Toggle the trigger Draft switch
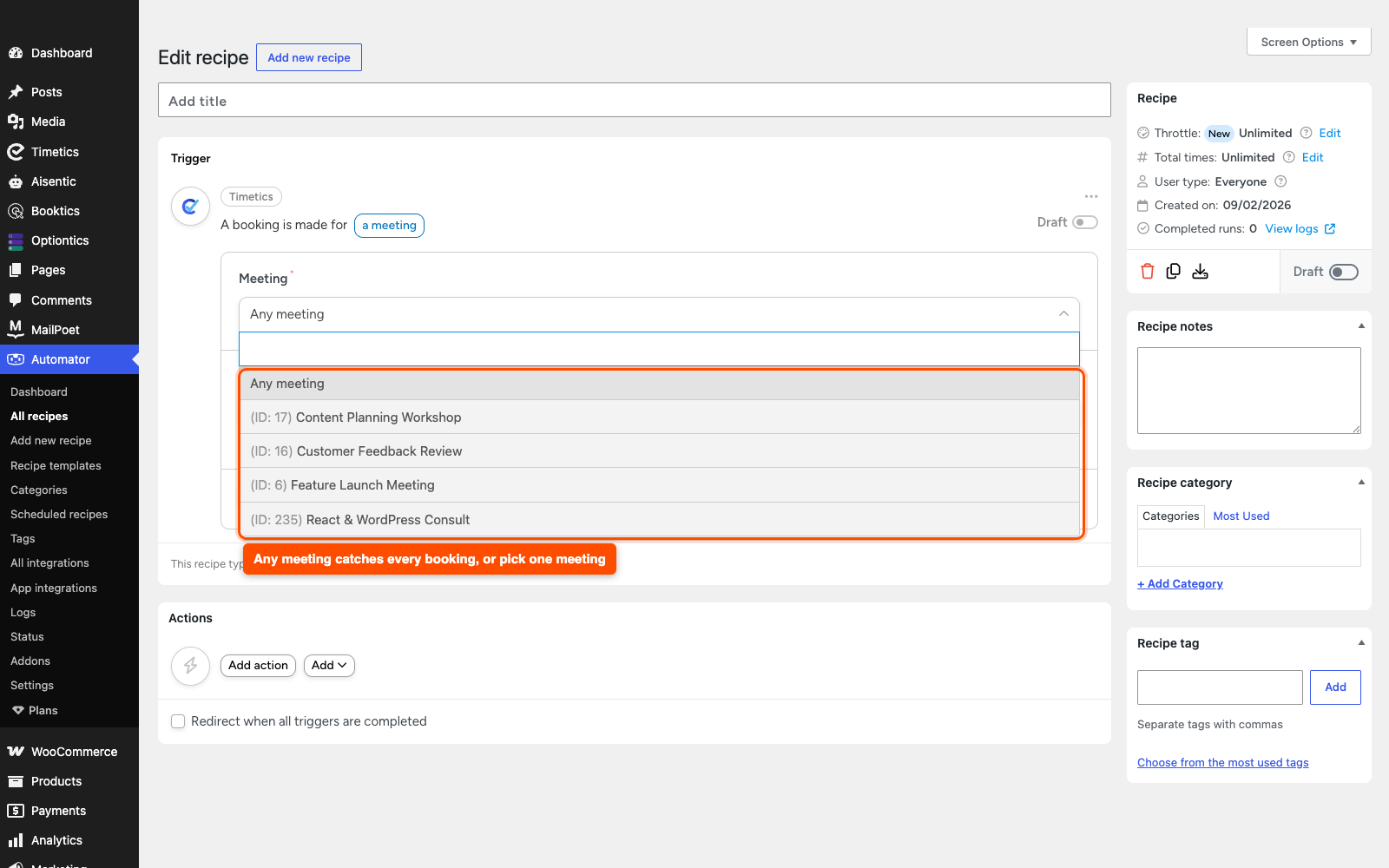This screenshot has width=1389, height=868. 1085,222
